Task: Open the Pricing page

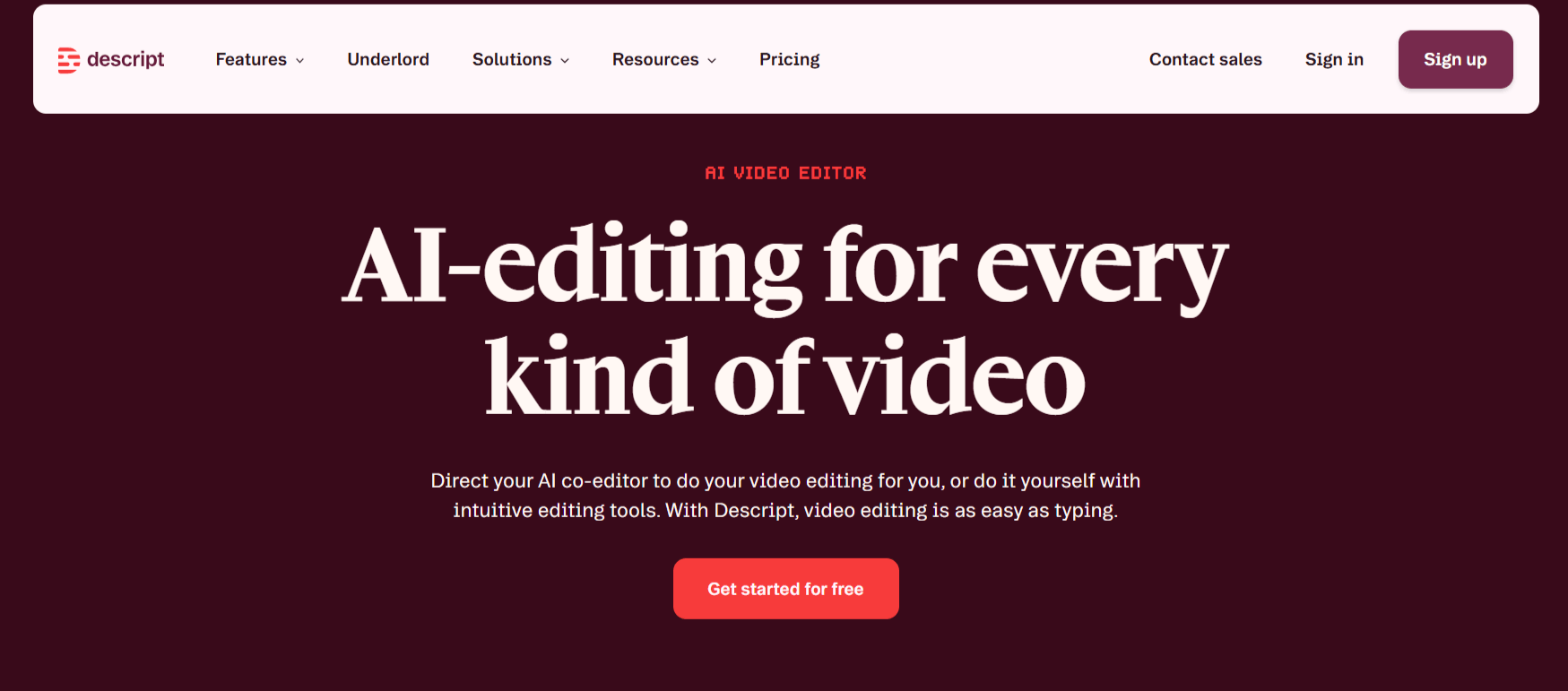Action: click(x=790, y=59)
